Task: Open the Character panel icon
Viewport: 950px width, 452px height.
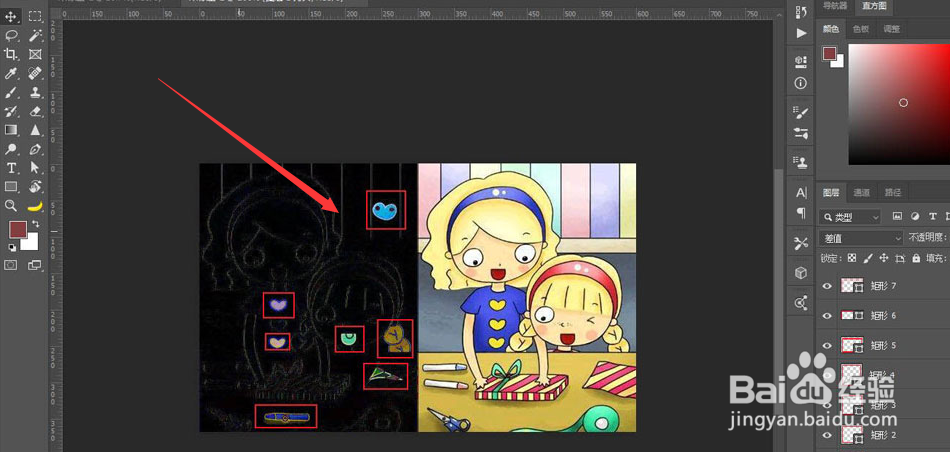Action: (801, 193)
